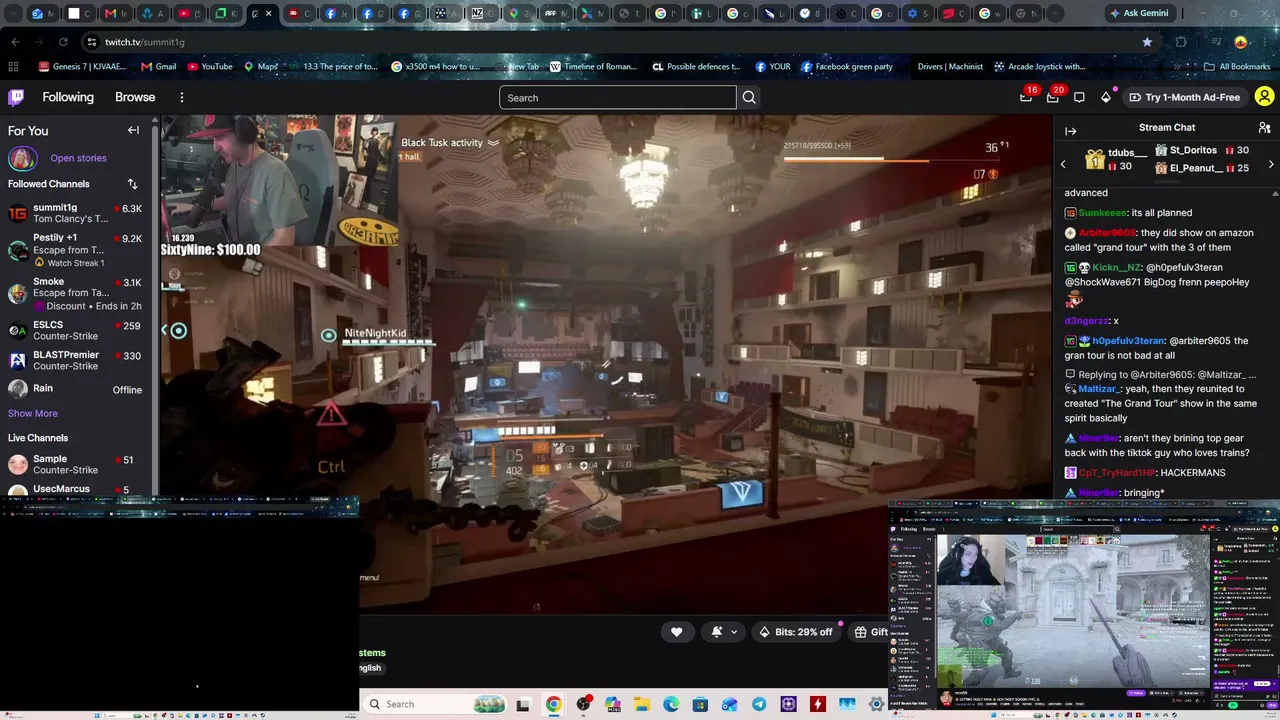Open Microsoft Edge from taskbar
The image size is (1280, 720).
tap(671, 704)
